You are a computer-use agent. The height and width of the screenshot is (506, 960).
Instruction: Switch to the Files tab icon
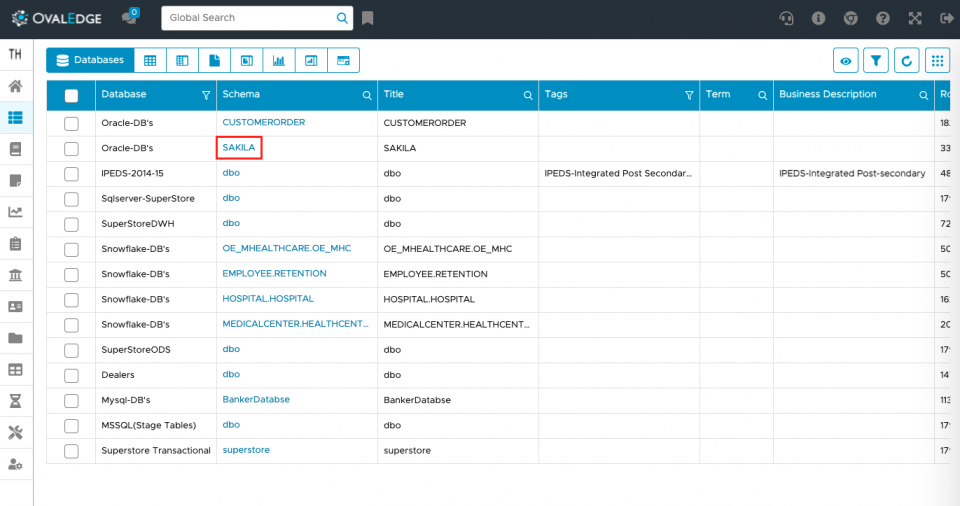214,60
